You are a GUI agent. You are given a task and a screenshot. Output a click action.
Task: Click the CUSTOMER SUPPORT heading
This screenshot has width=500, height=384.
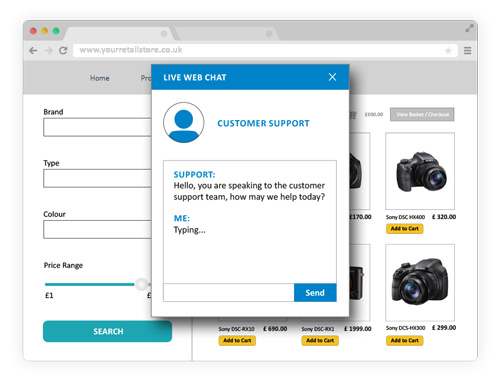pyautogui.click(x=263, y=123)
